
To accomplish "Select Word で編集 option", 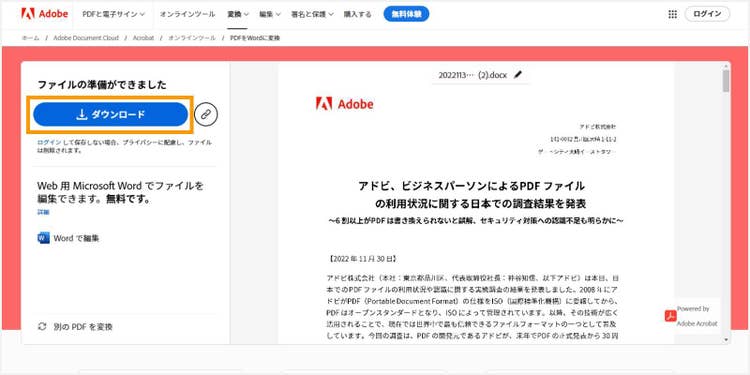I will (68, 238).
